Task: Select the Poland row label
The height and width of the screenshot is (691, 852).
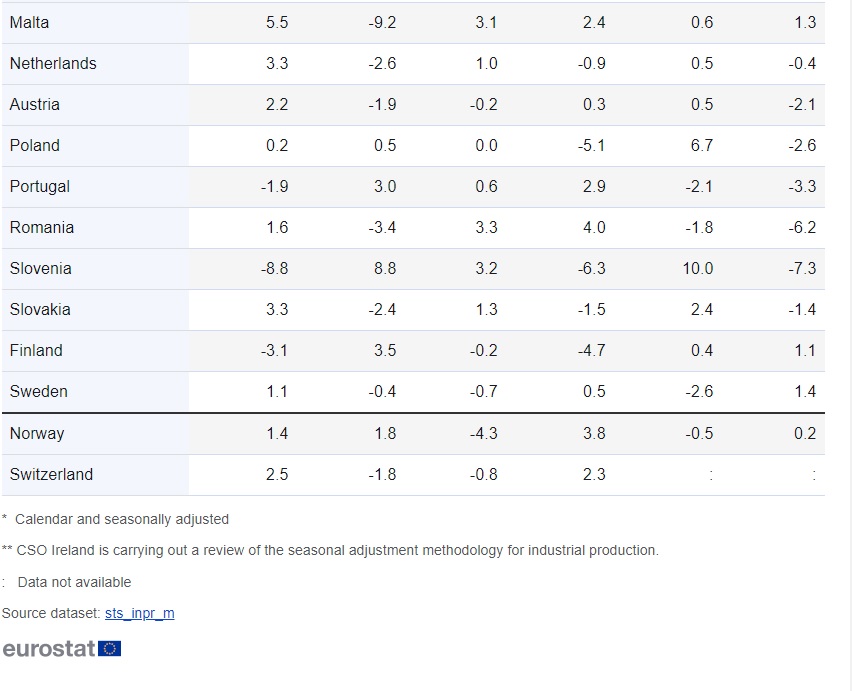Action: coord(35,145)
